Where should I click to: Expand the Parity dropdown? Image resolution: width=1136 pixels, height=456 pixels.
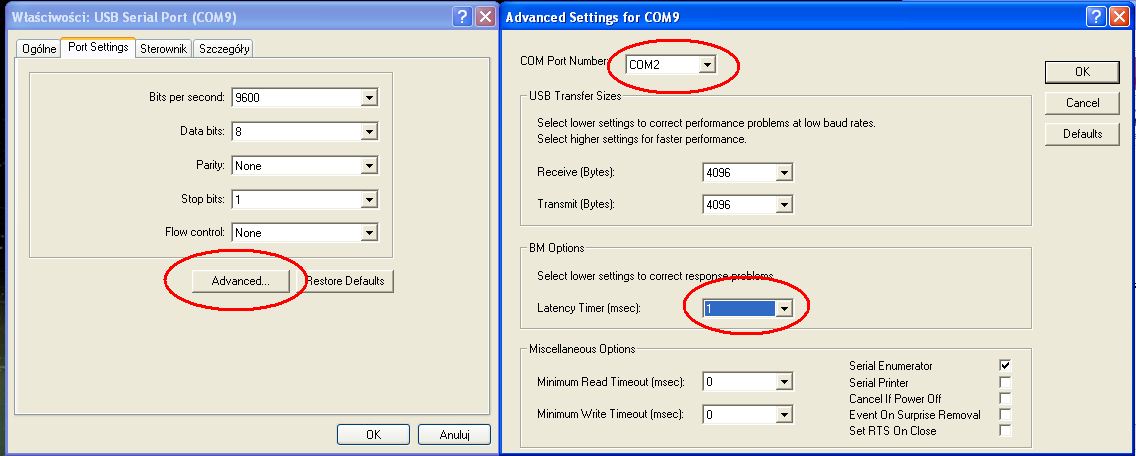coord(368,166)
